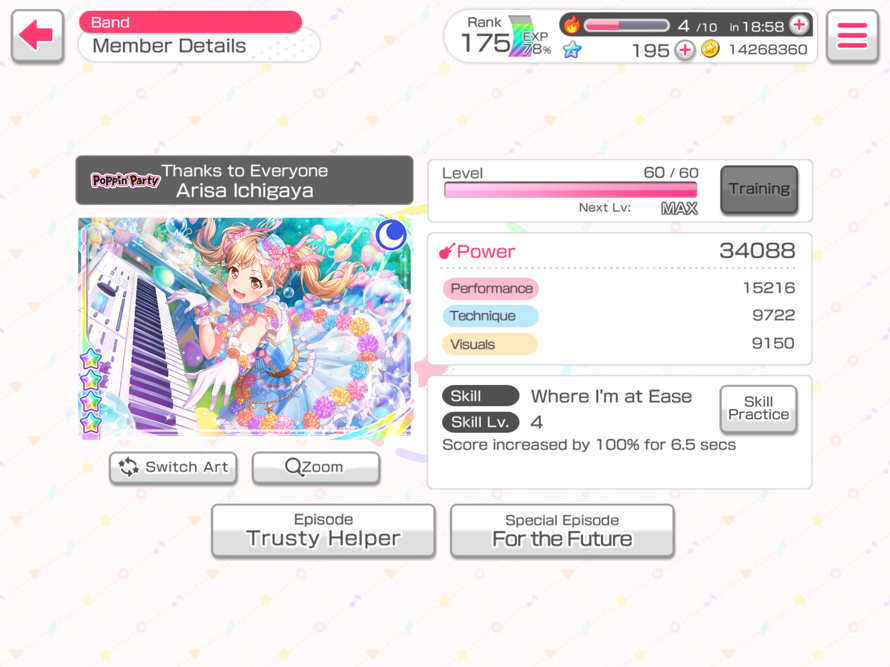Tap the flame boost icon
Screen dimensions: 890x667
(572, 25)
